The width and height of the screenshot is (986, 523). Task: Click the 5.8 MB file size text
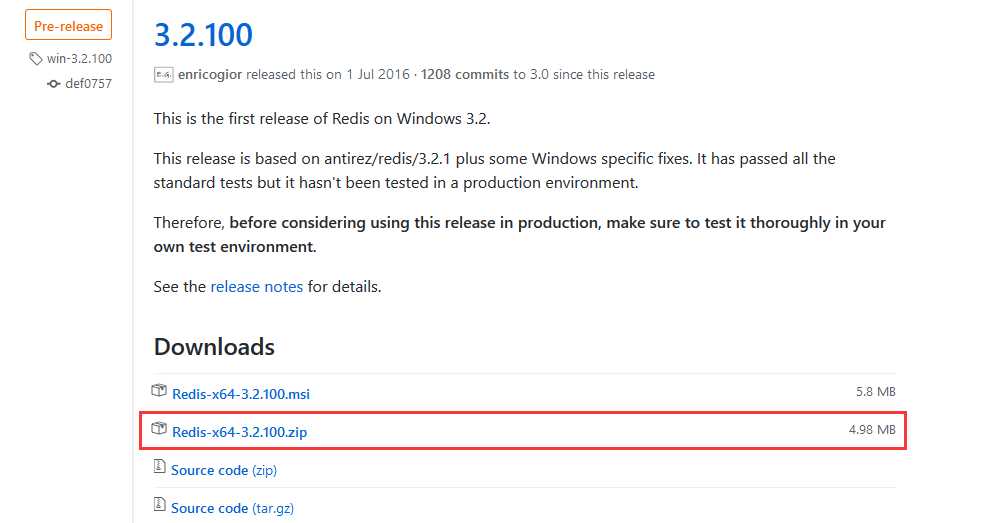[x=875, y=392]
